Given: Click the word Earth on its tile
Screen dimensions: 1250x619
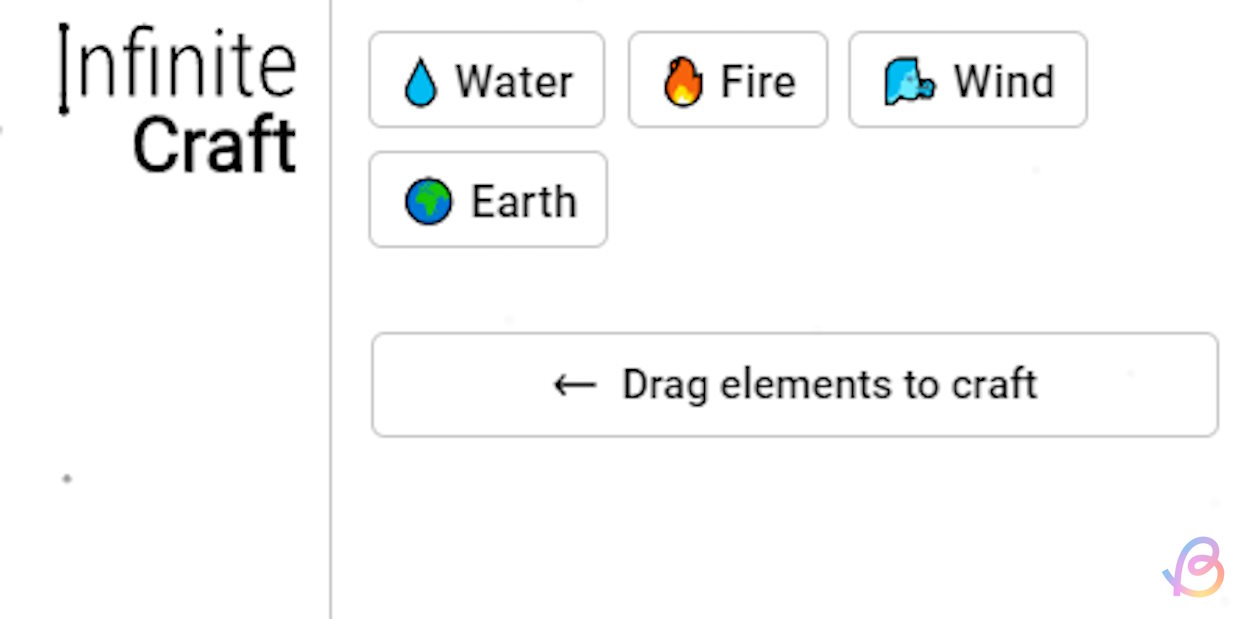Looking at the screenshot, I should point(524,202).
